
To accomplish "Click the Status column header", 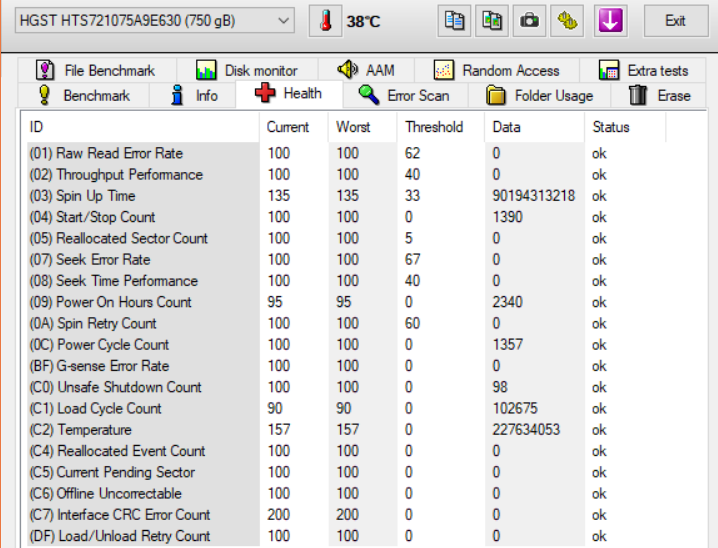I will click(626, 127).
